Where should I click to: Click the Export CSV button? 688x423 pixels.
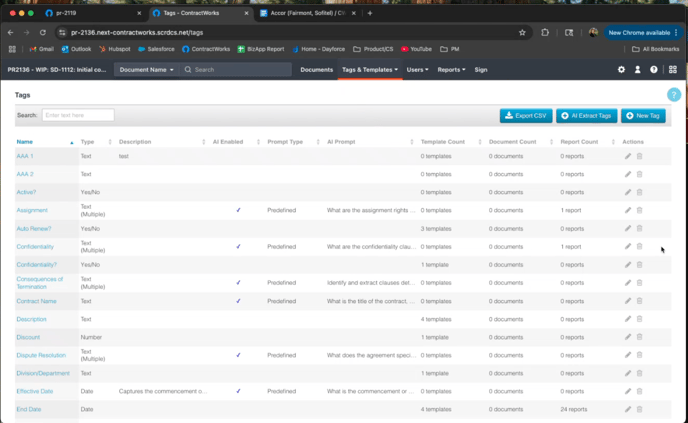(526, 116)
